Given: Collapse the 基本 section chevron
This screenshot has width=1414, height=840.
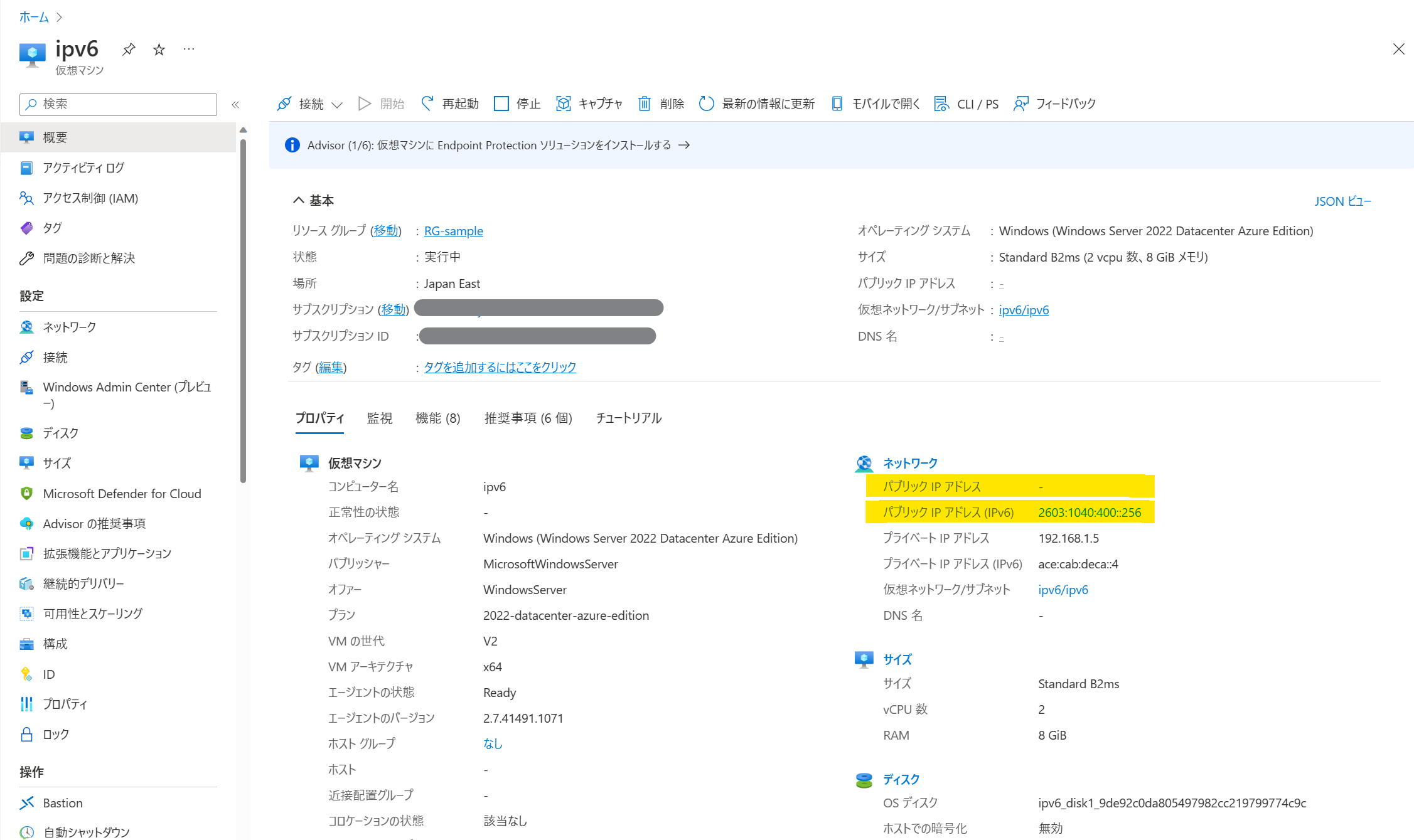Looking at the screenshot, I should 298,200.
